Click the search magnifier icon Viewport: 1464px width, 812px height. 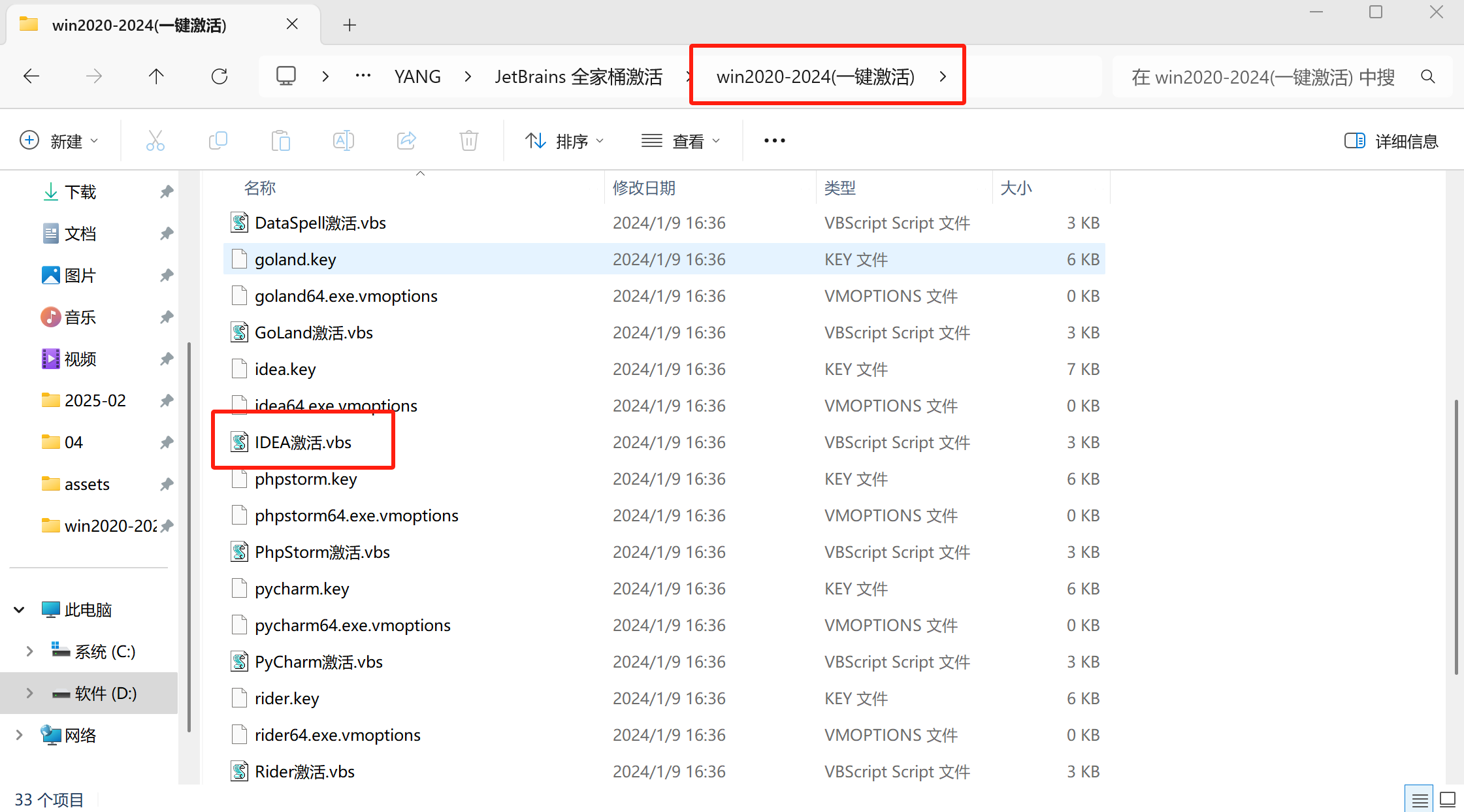pyautogui.click(x=1428, y=77)
